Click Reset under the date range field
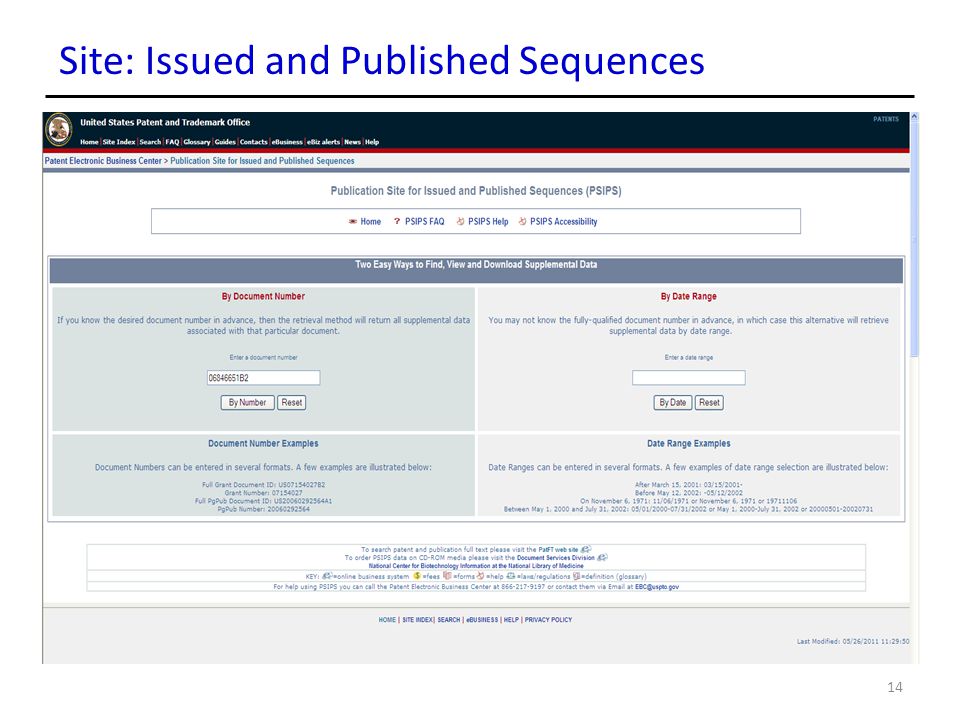Screen dimensions: 960x720 click(x=709, y=403)
